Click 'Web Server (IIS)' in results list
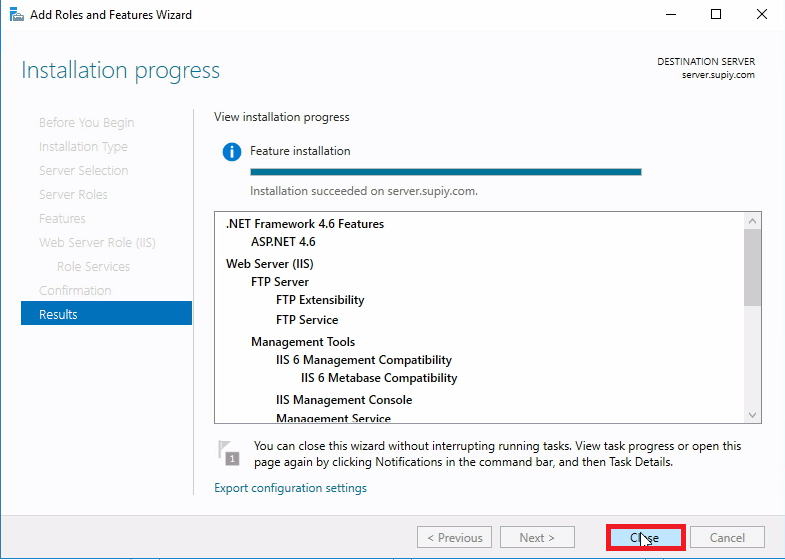Viewport: 785px width, 560px height. pyautogui.click(x=270, y=264)
